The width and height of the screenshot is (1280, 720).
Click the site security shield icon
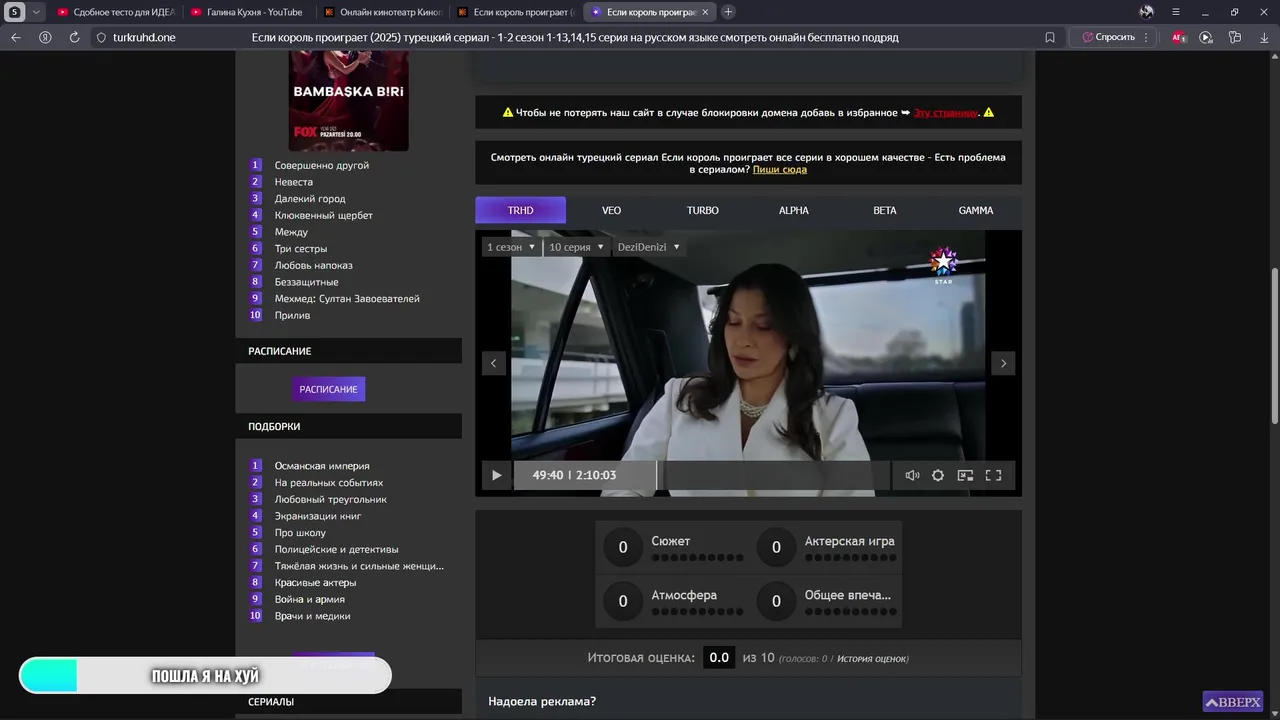[x=100, y=37]
